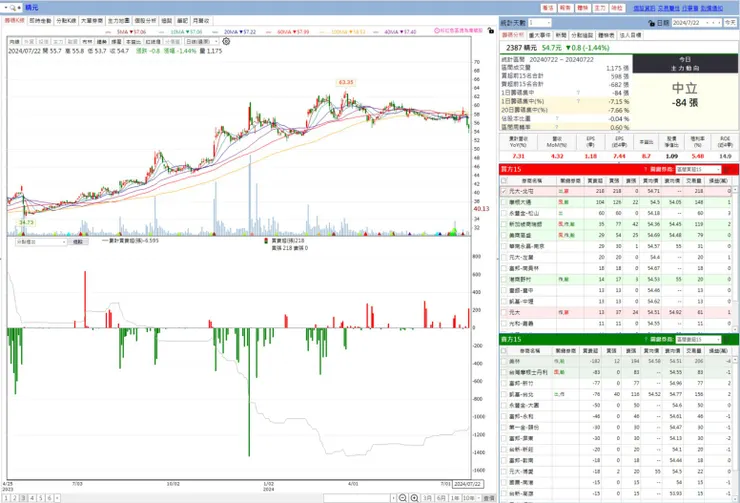Image resolution: width=740 pixels, height=503 pixels.
Task: Open the chart settings gear icon
Action: pyautogui.click(x=226, y=42)
